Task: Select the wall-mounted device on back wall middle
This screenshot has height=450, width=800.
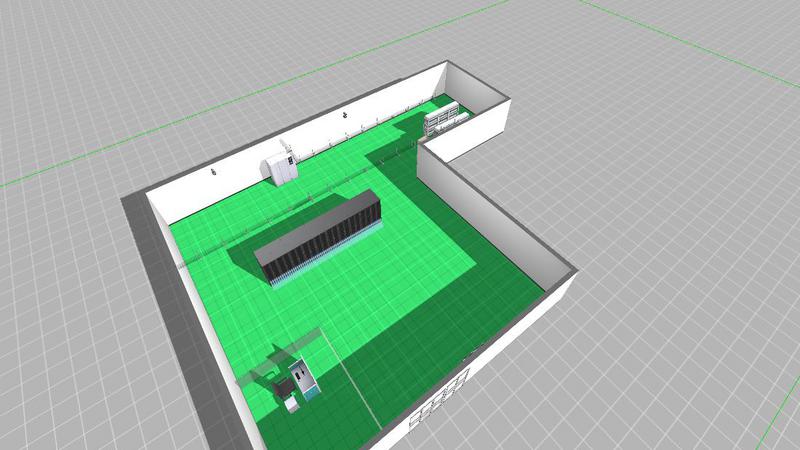Action: [x=346, y=116]
